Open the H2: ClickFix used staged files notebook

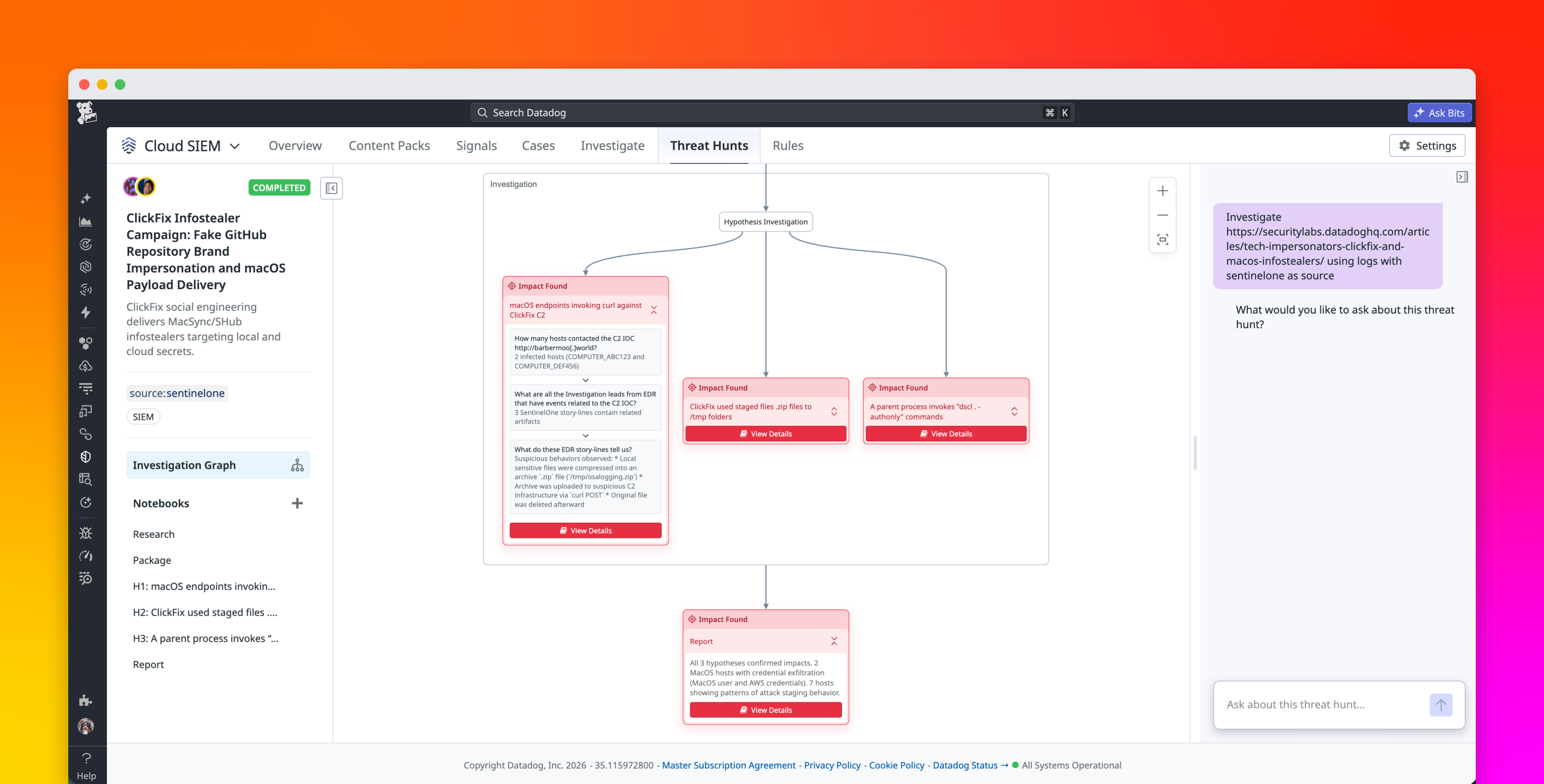205,613
